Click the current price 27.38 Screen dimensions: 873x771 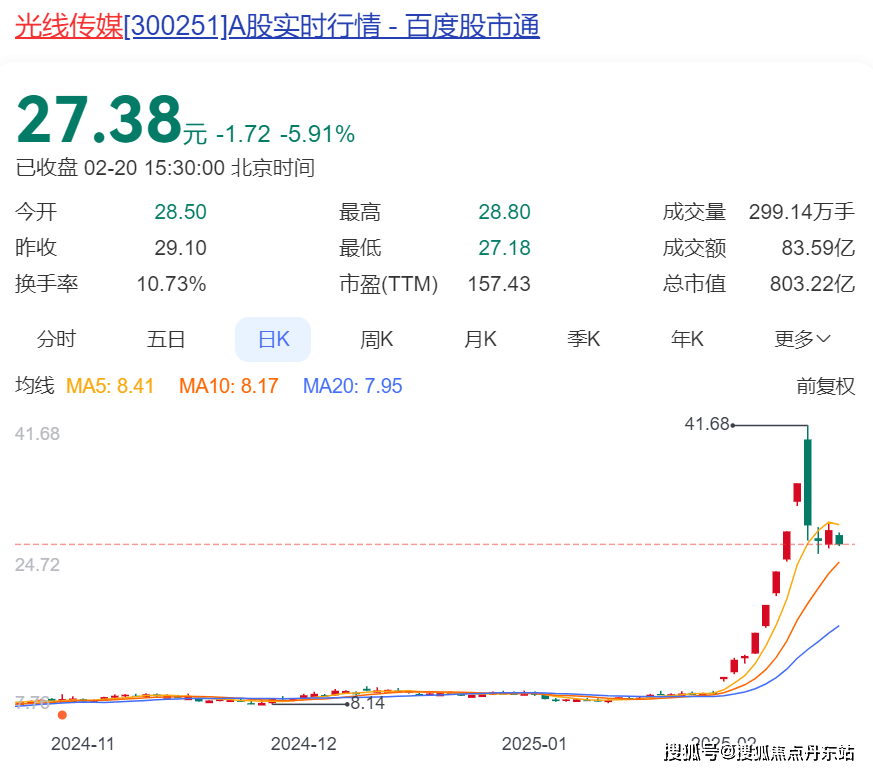pos(99,119)
